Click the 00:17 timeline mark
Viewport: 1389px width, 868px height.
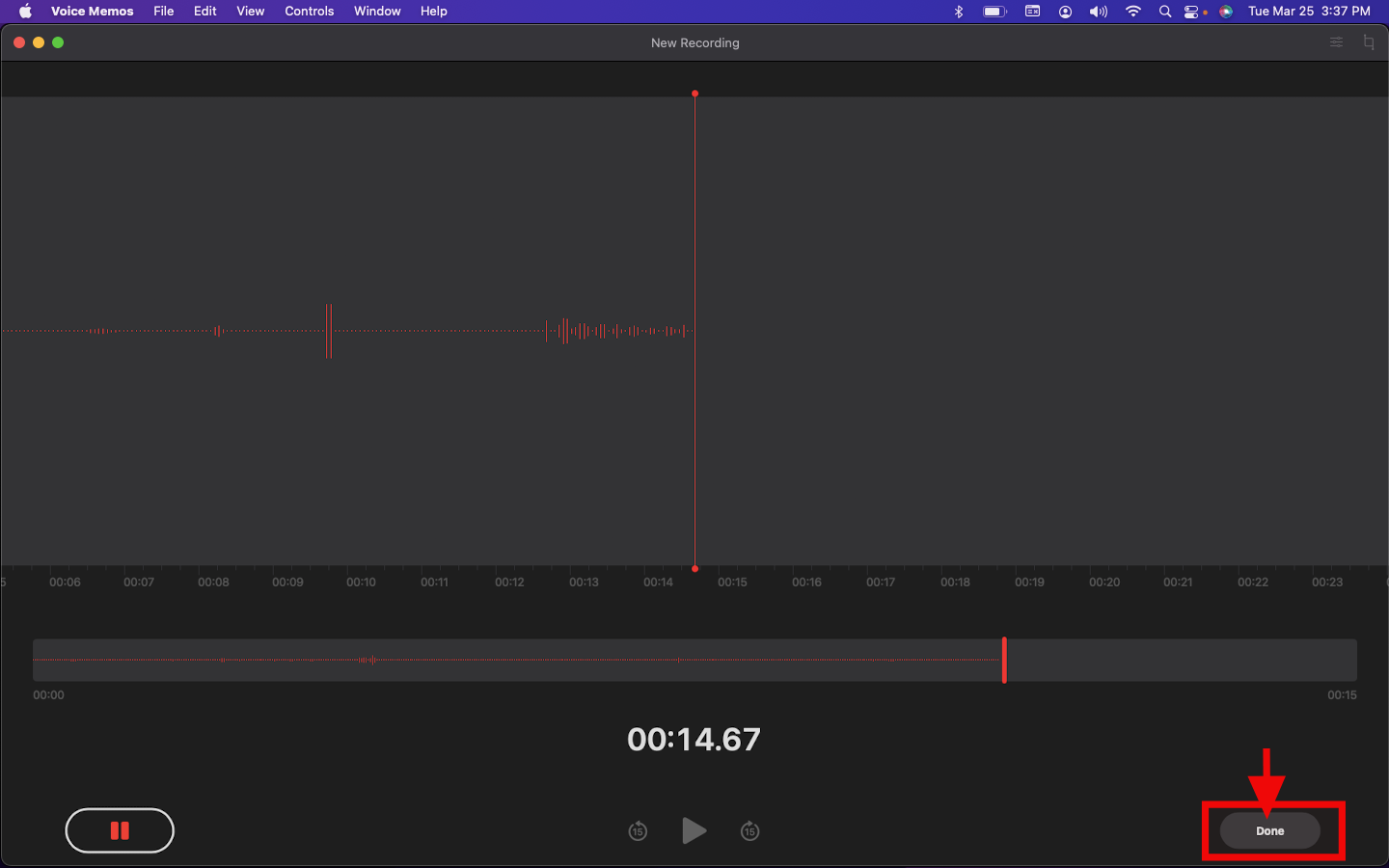click(881, 583)
